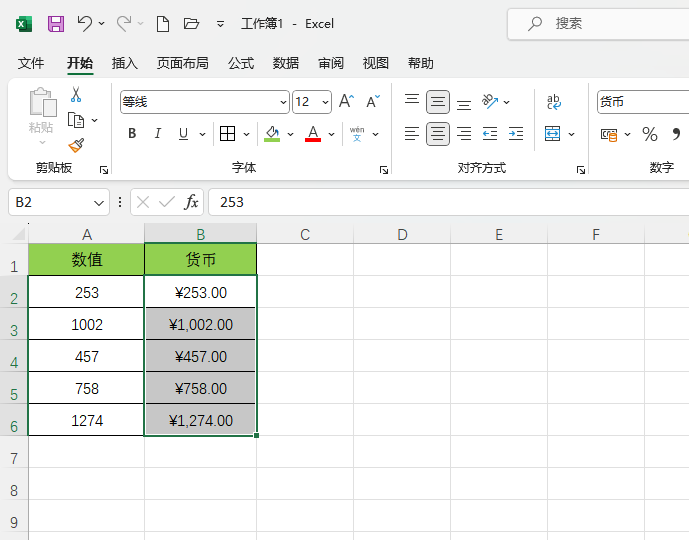This screenshot has width=689, height=540.
Task: Open number format box showing 货币
Action: tap(642, 102)
